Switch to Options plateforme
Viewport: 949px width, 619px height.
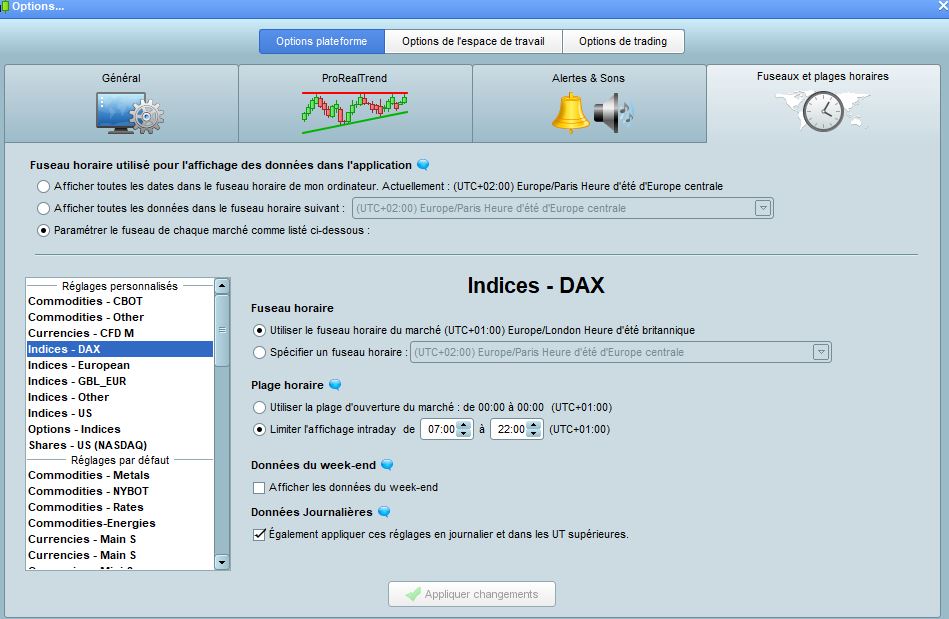321,41
